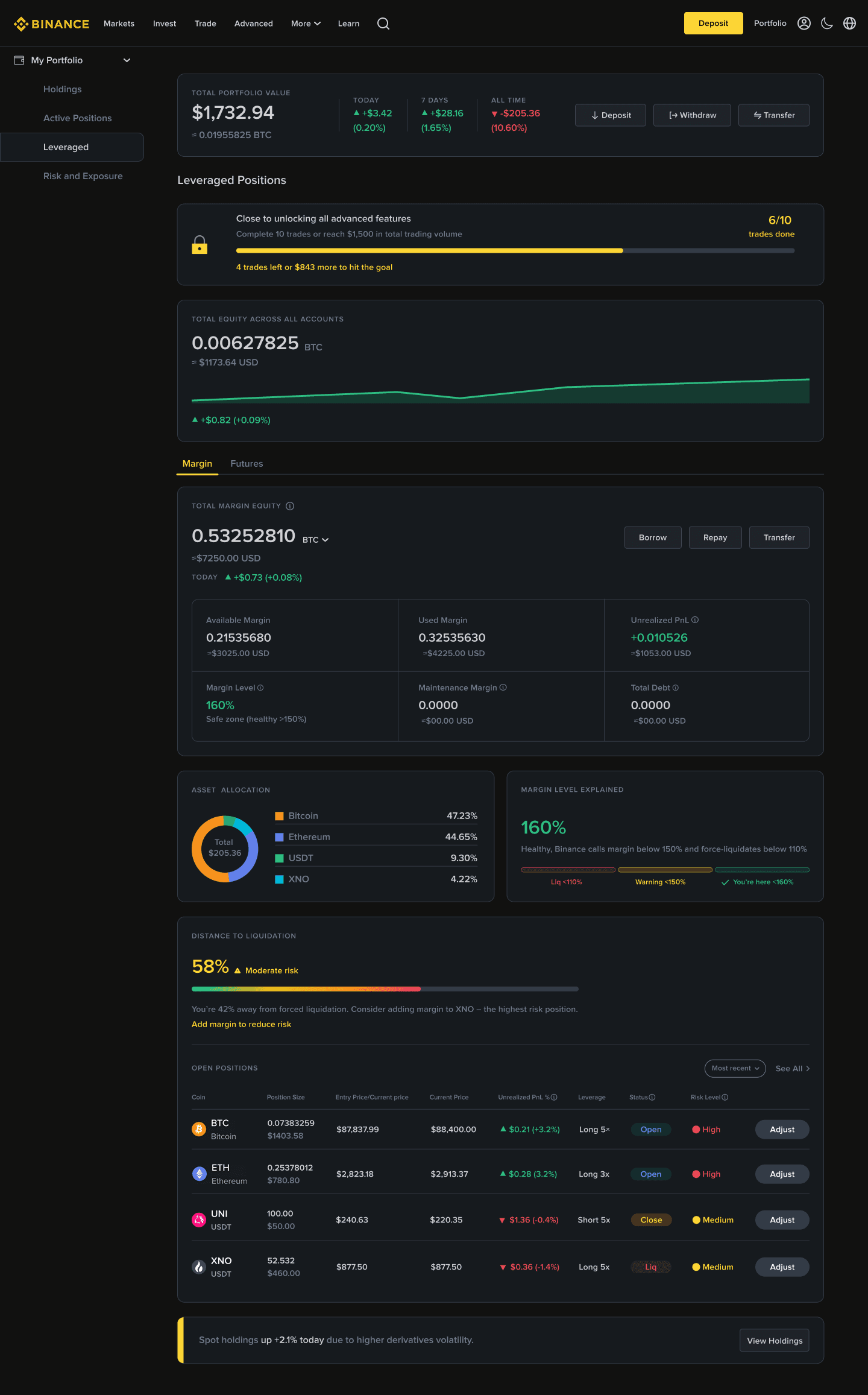Select Leveraged in sidebar
The width and height of the screenshot is (868, 1395).
72,147
